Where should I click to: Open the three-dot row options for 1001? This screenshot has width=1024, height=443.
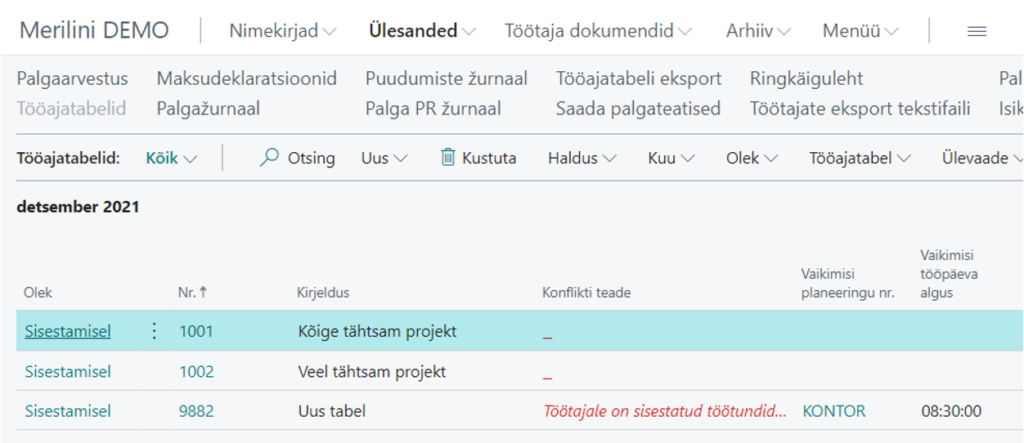[154, 331]
